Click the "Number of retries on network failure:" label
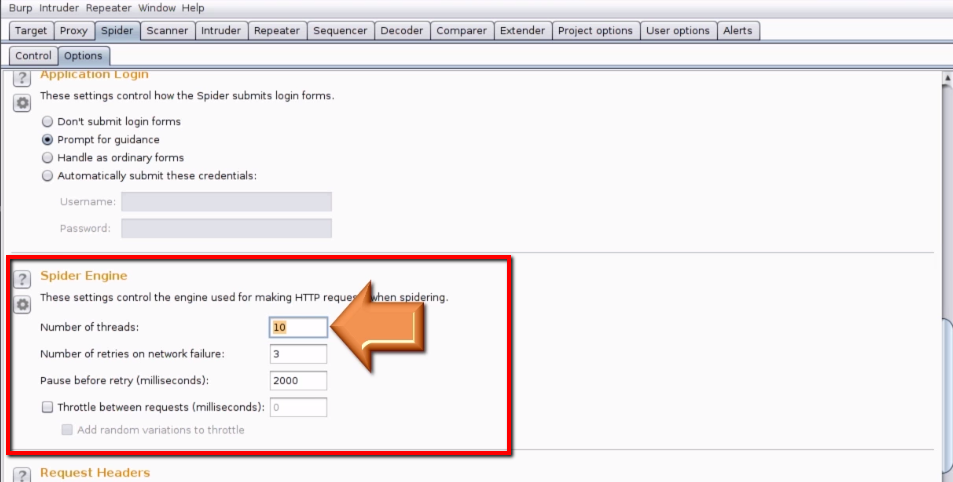The image size is (953, 482). tap(132, 354)
